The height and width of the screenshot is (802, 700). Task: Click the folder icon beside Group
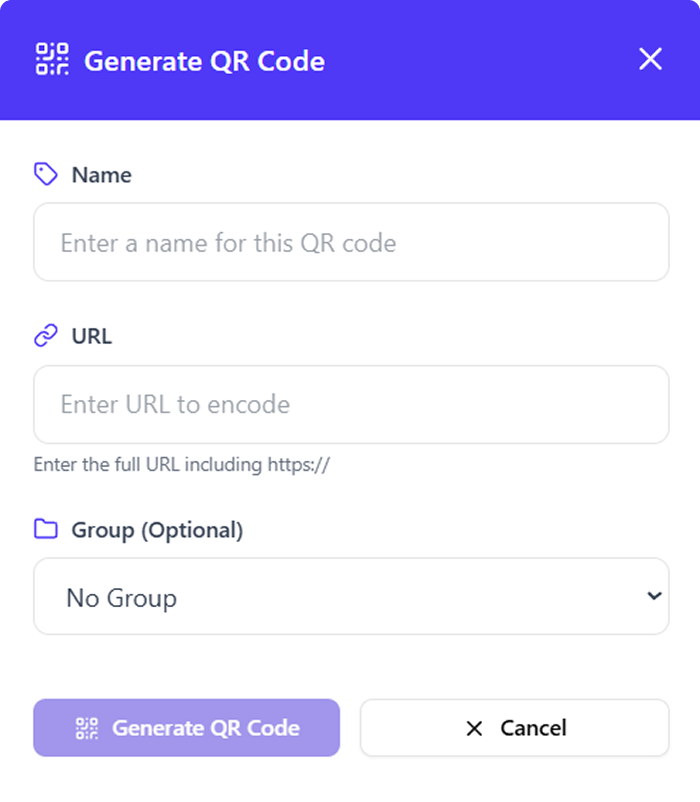pyautogui.click(x=46, y=529)
